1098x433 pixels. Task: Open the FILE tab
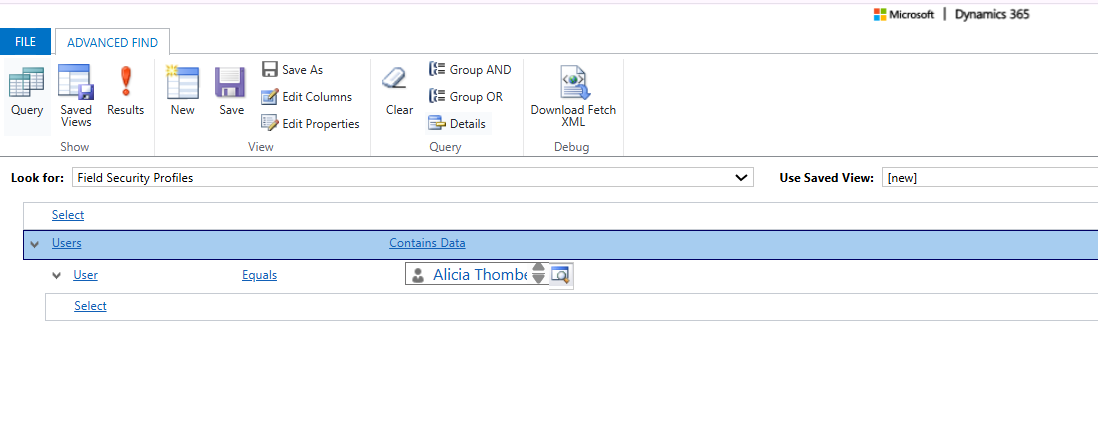pos(26,42)
